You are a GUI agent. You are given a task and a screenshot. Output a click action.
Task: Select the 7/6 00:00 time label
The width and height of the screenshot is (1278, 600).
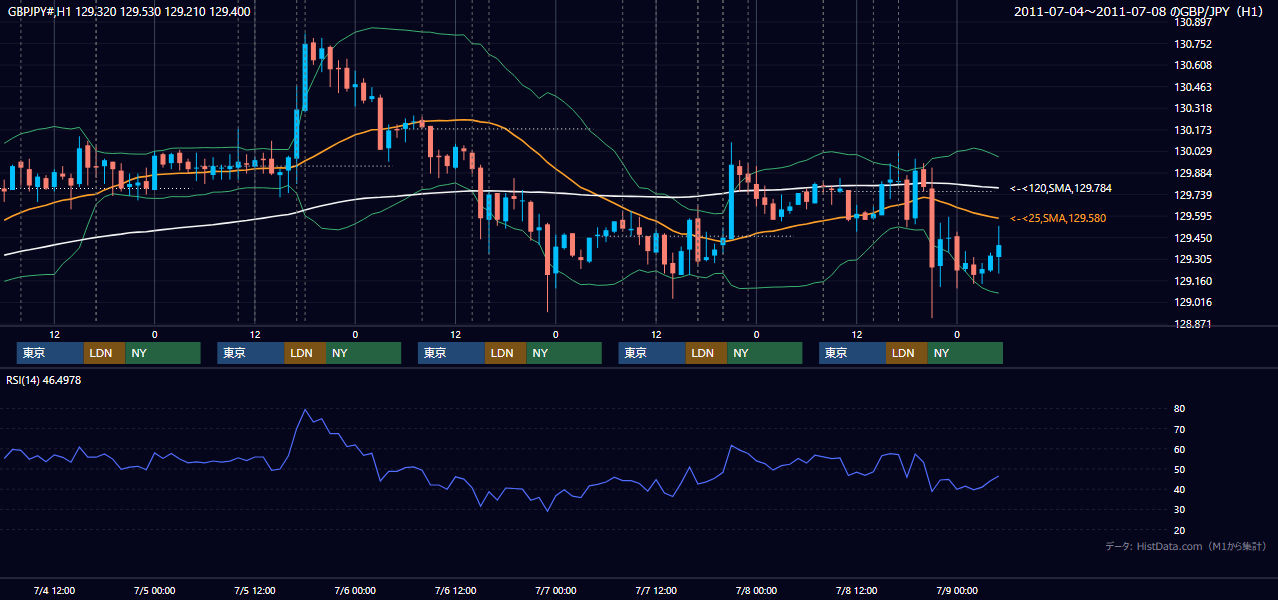(355, 590)
